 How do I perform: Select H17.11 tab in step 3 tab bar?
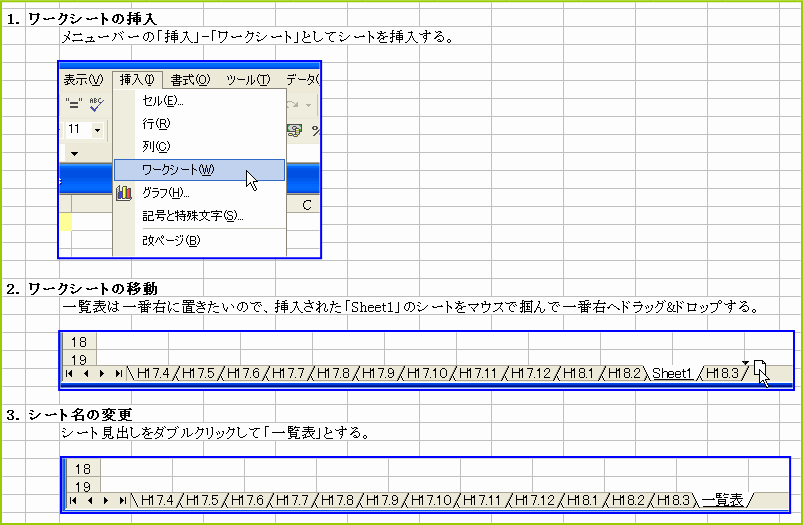coord(483,499)
